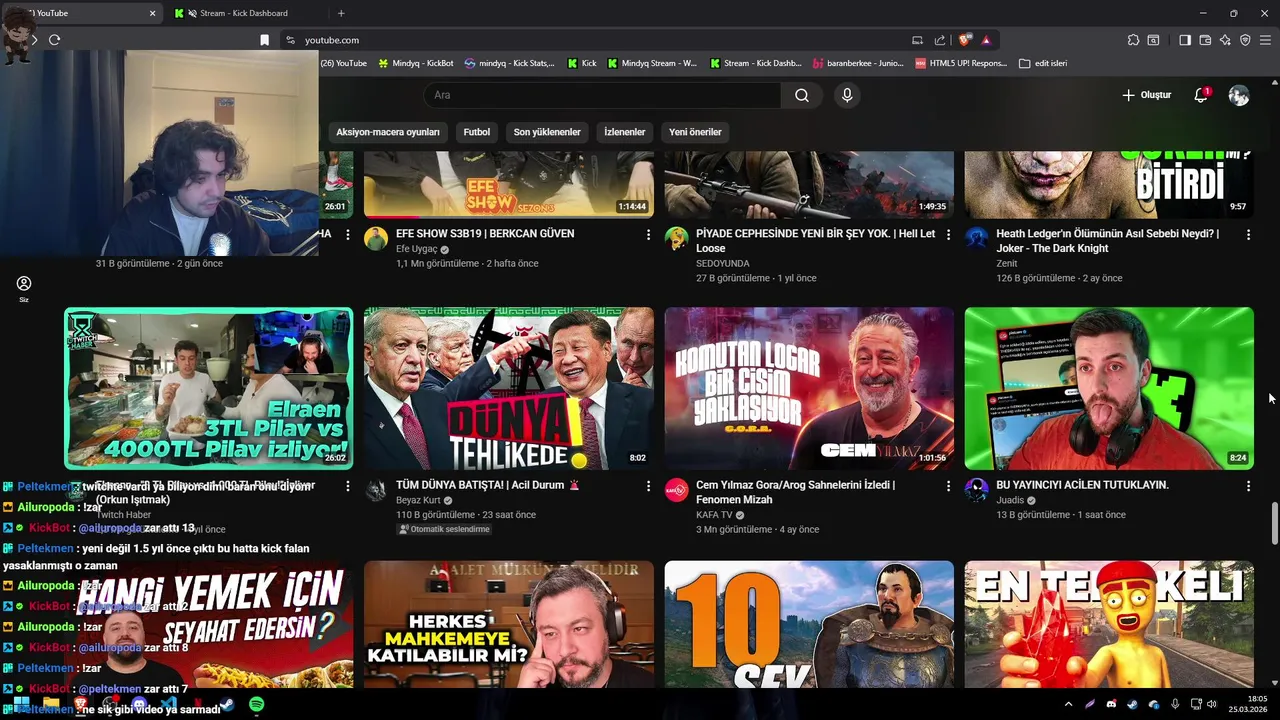
Task: Open the HERKES MAHKEMEYE KATILABİLİR Mİ thumbnail
Action: click(509, 624)
